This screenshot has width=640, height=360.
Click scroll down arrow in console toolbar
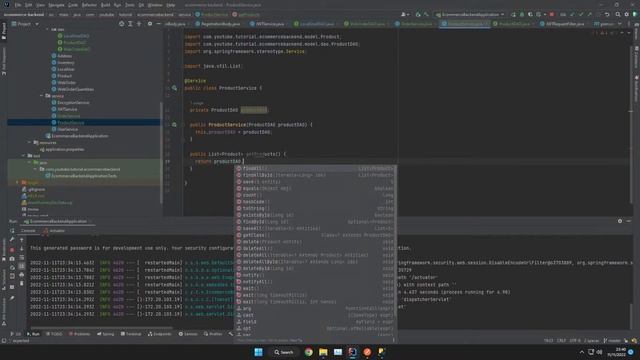(22, 249)
